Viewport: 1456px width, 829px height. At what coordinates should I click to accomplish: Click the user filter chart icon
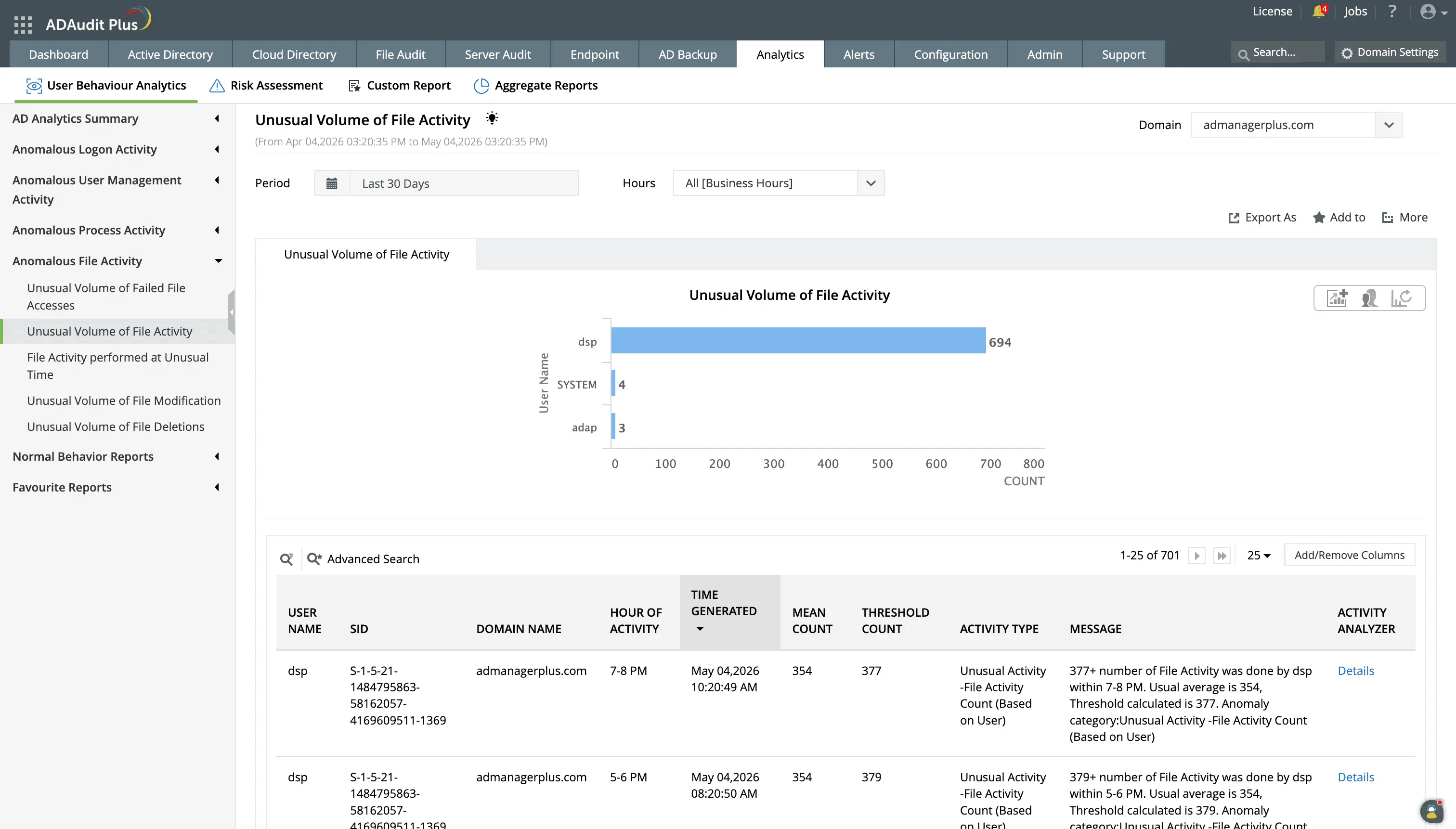coord(1369,298)
